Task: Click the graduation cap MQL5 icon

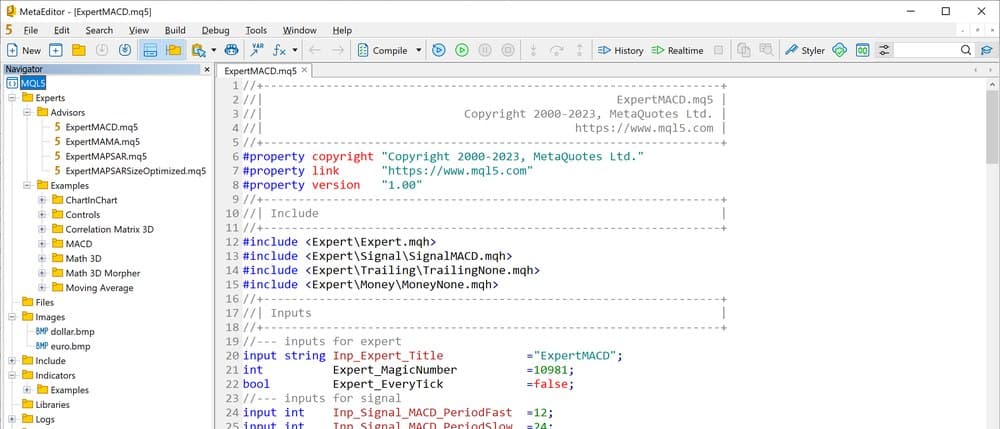Action: tap(986, 50)
